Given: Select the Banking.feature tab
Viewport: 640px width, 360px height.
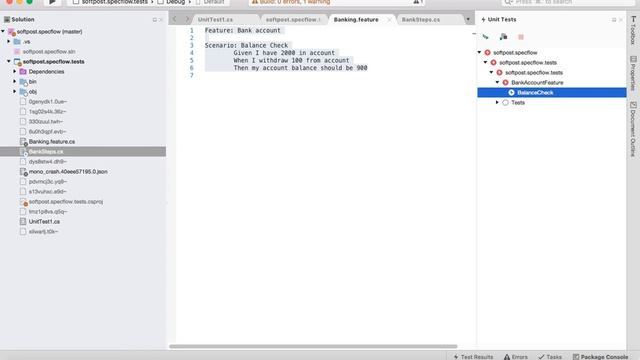Looking at the screenshot, I should (x=356, y=20).
